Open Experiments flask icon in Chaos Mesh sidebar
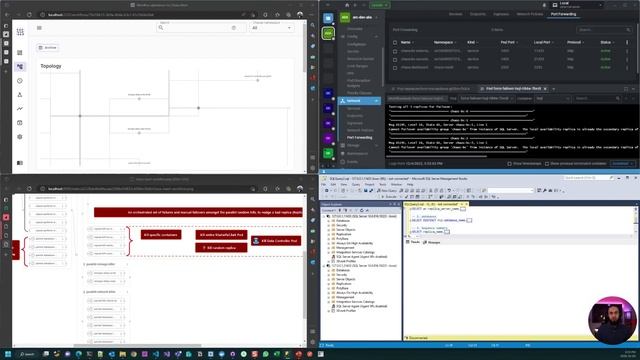Screen dimensions: 640x360 pyautogui.click(x=20, y=95)
